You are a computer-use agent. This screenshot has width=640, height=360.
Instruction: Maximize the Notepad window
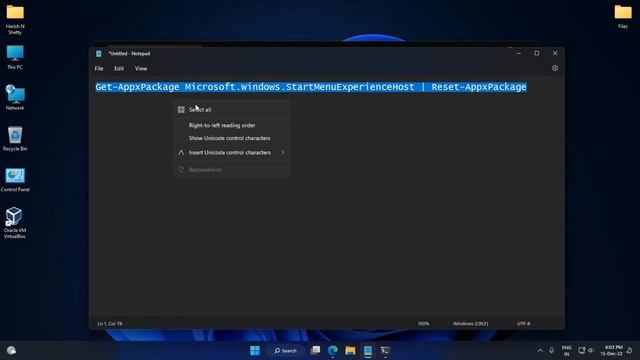537,53
